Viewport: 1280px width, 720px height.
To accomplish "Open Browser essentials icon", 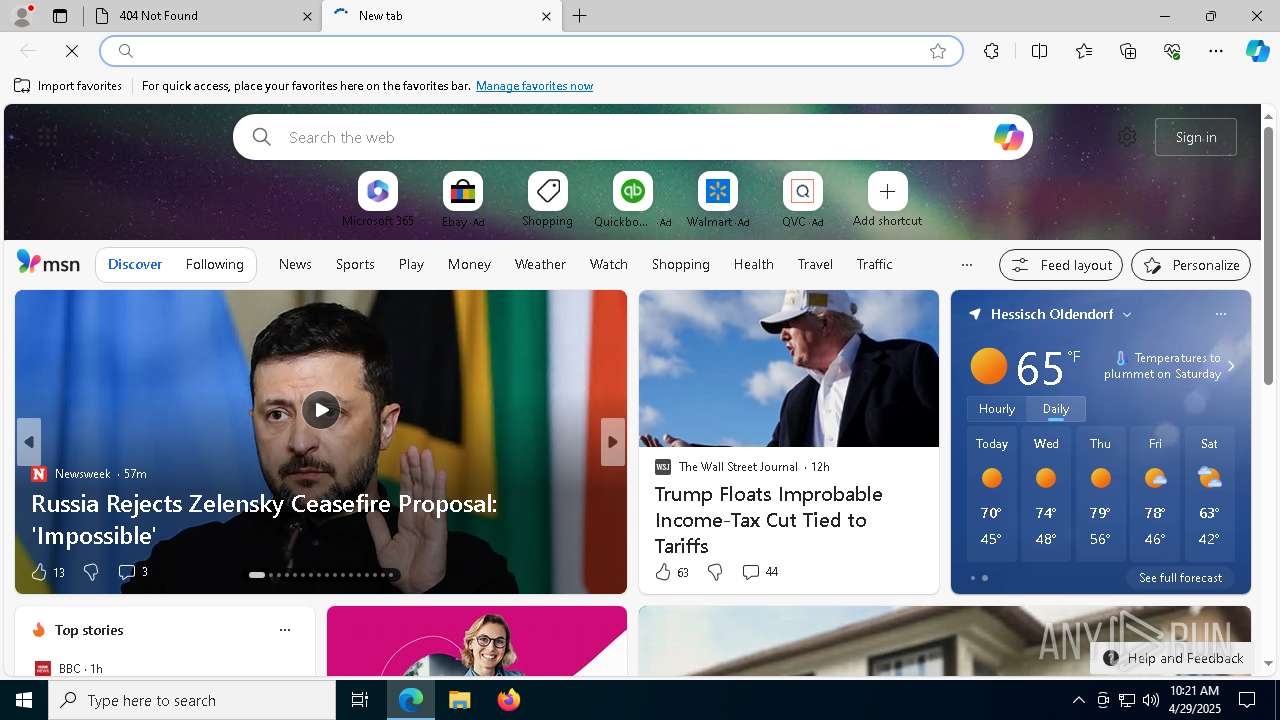I will 1172,51.
